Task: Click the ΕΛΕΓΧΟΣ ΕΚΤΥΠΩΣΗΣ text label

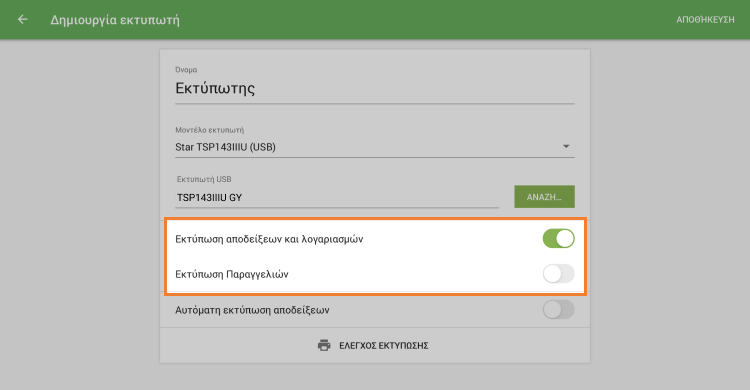Action: click(384, 345)
